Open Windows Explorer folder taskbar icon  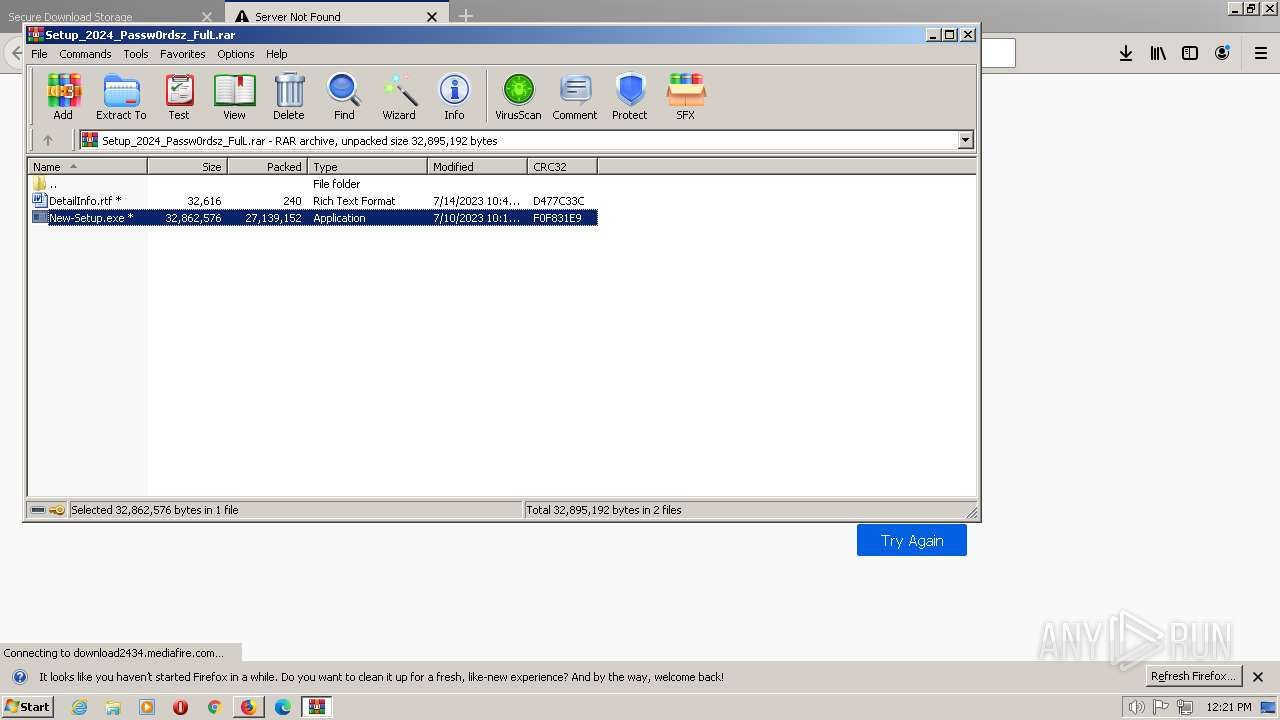(x=113, y=707)
